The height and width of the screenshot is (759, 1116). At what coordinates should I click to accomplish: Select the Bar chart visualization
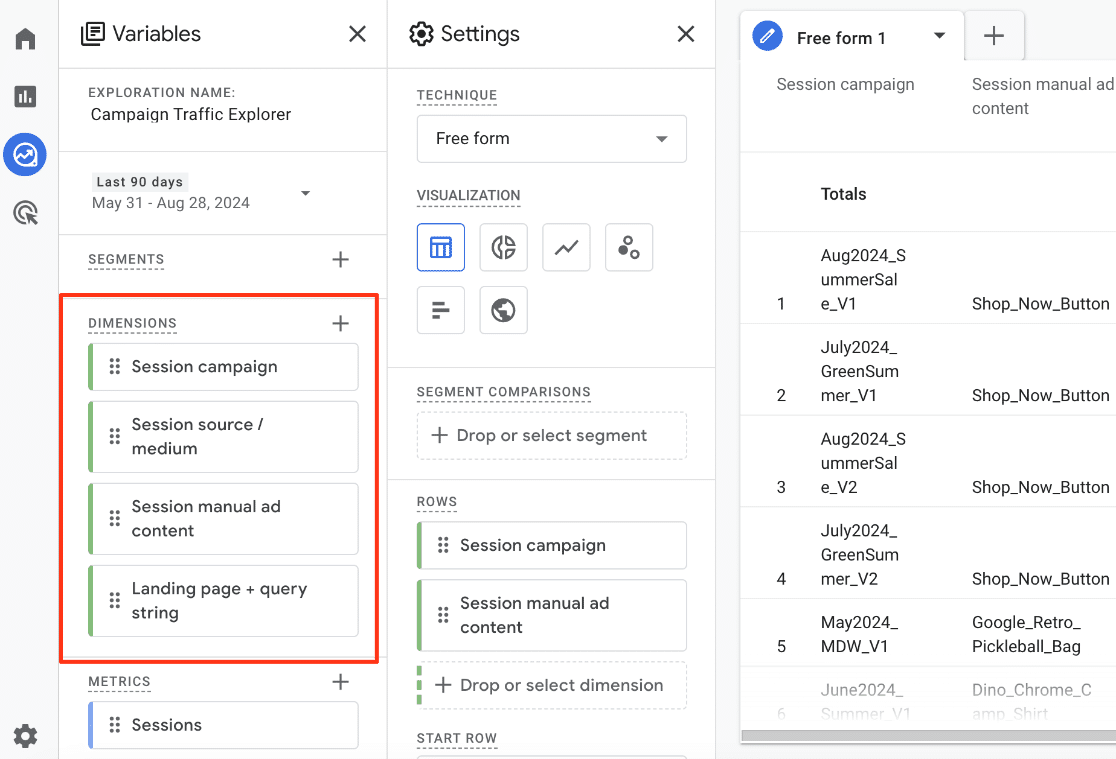(x=441, y=310)
